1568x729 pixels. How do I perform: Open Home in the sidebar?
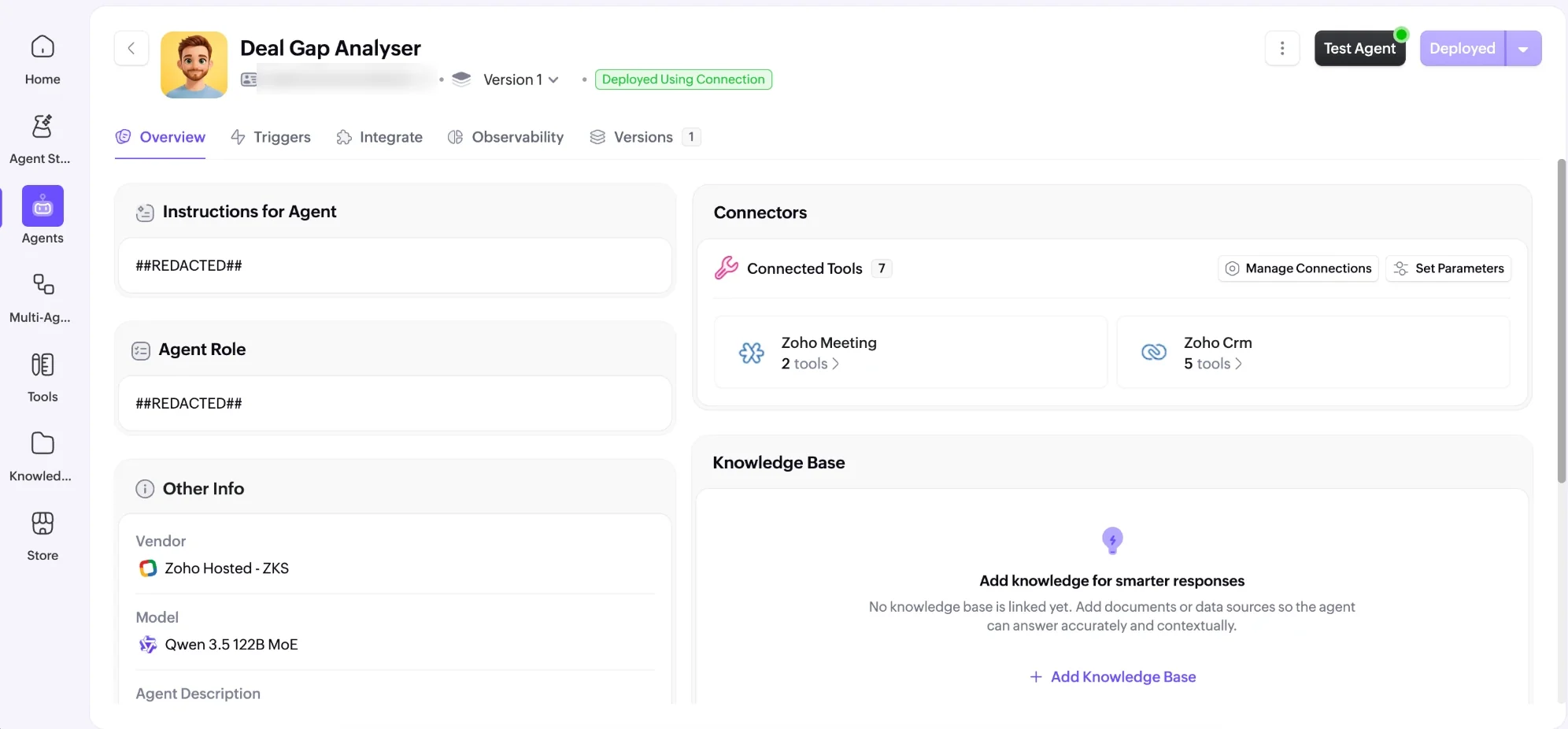(x=43, y=60)
